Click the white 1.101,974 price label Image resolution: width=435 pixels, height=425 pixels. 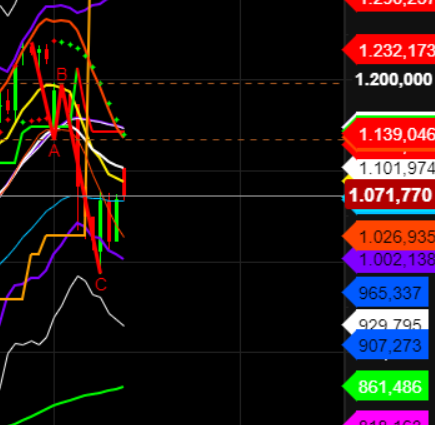[390, 168]
